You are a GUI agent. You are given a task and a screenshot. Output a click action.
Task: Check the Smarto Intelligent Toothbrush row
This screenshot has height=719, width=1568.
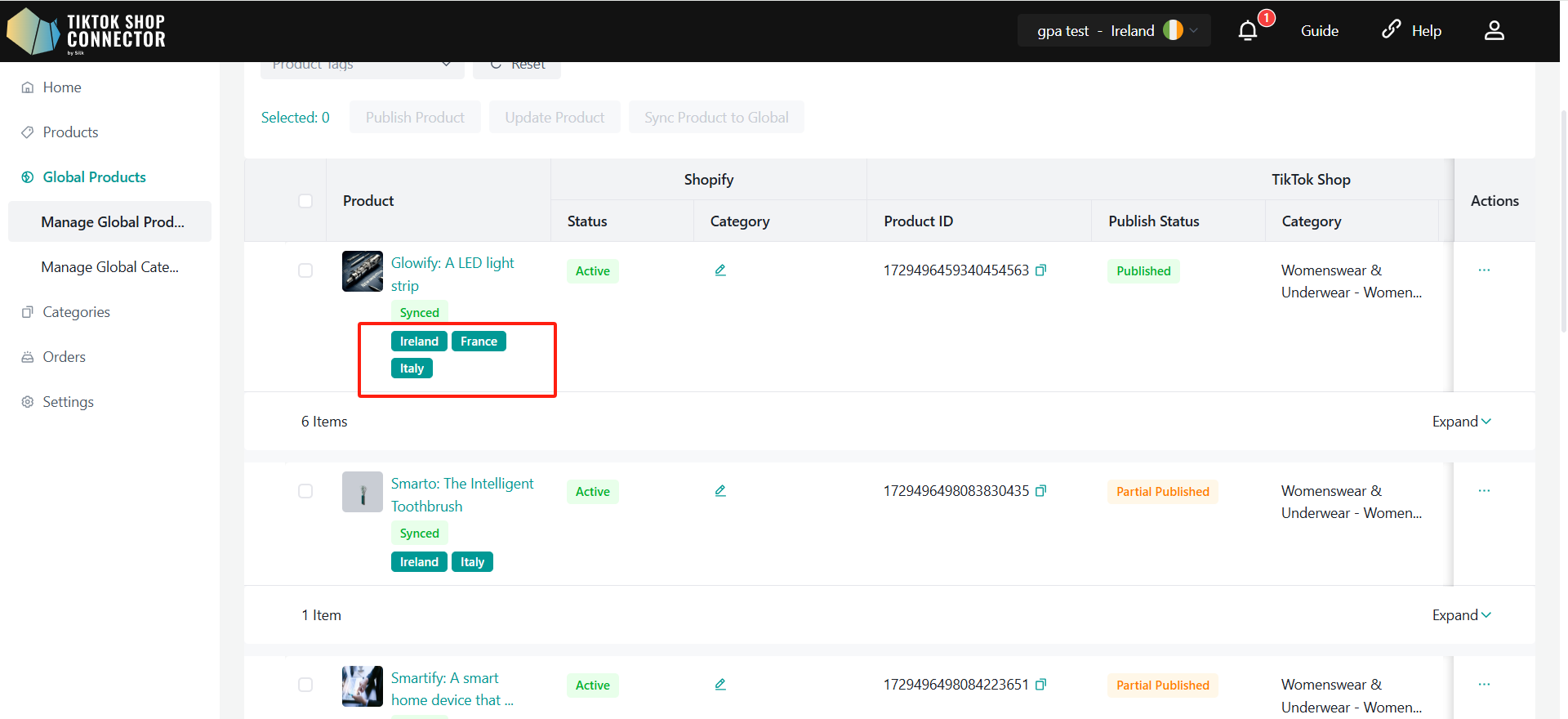[x=305, y=491]
